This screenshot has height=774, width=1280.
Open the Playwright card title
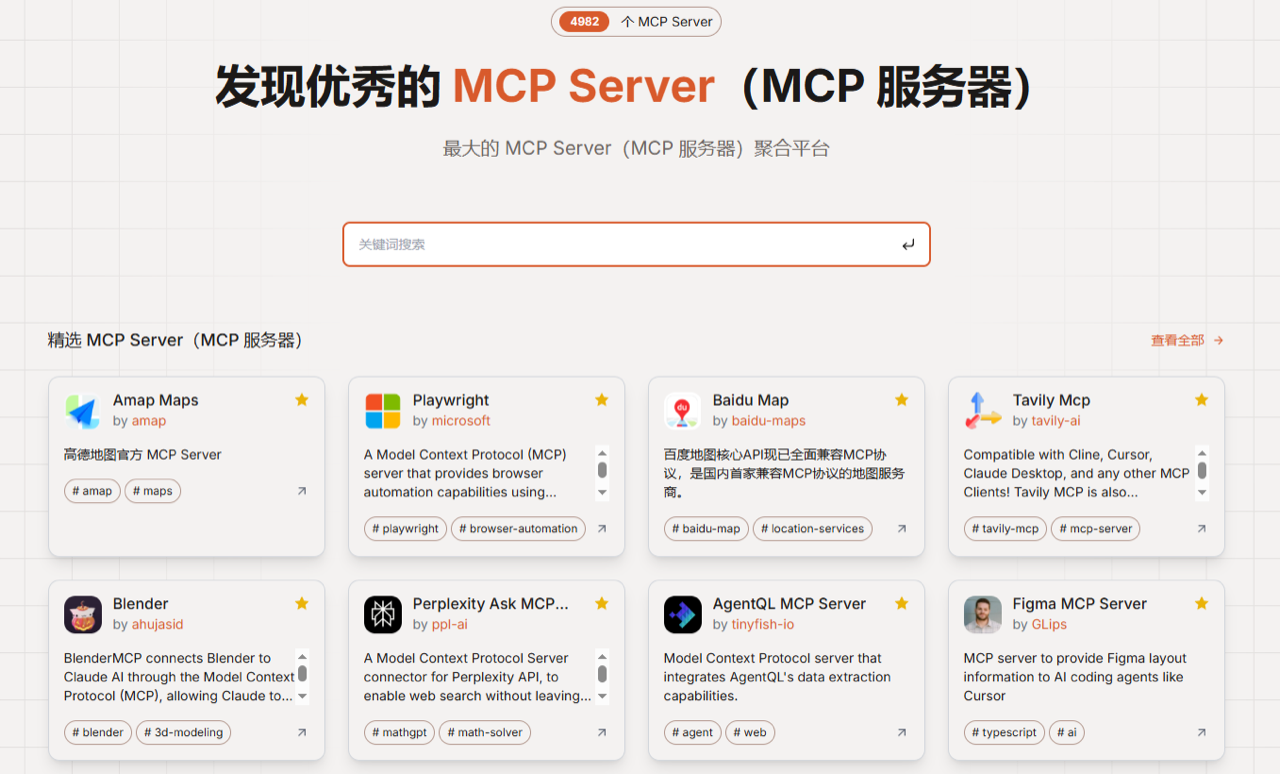coord(451,400)
